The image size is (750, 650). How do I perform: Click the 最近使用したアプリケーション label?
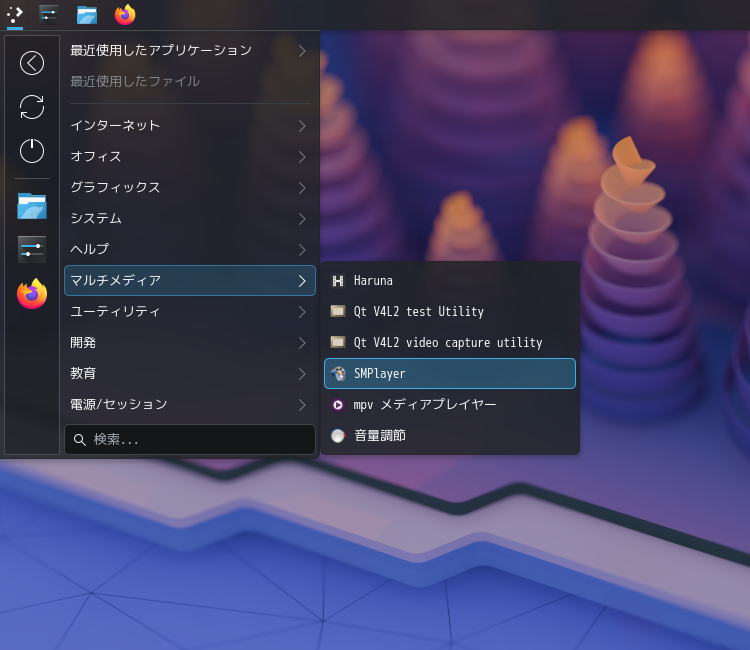[x=161, y=51]
